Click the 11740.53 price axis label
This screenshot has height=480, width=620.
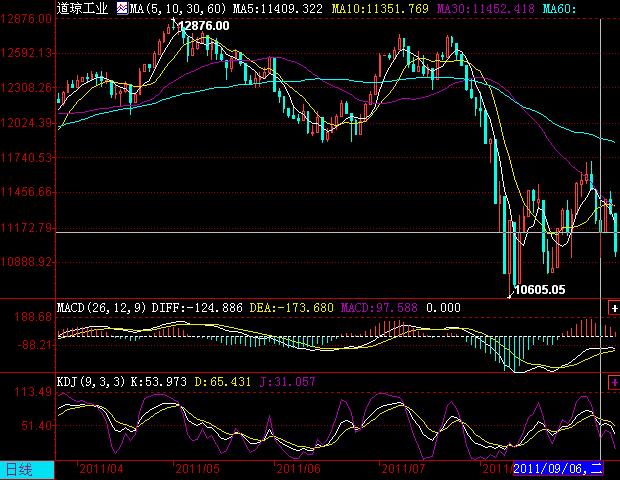[26, 158]
